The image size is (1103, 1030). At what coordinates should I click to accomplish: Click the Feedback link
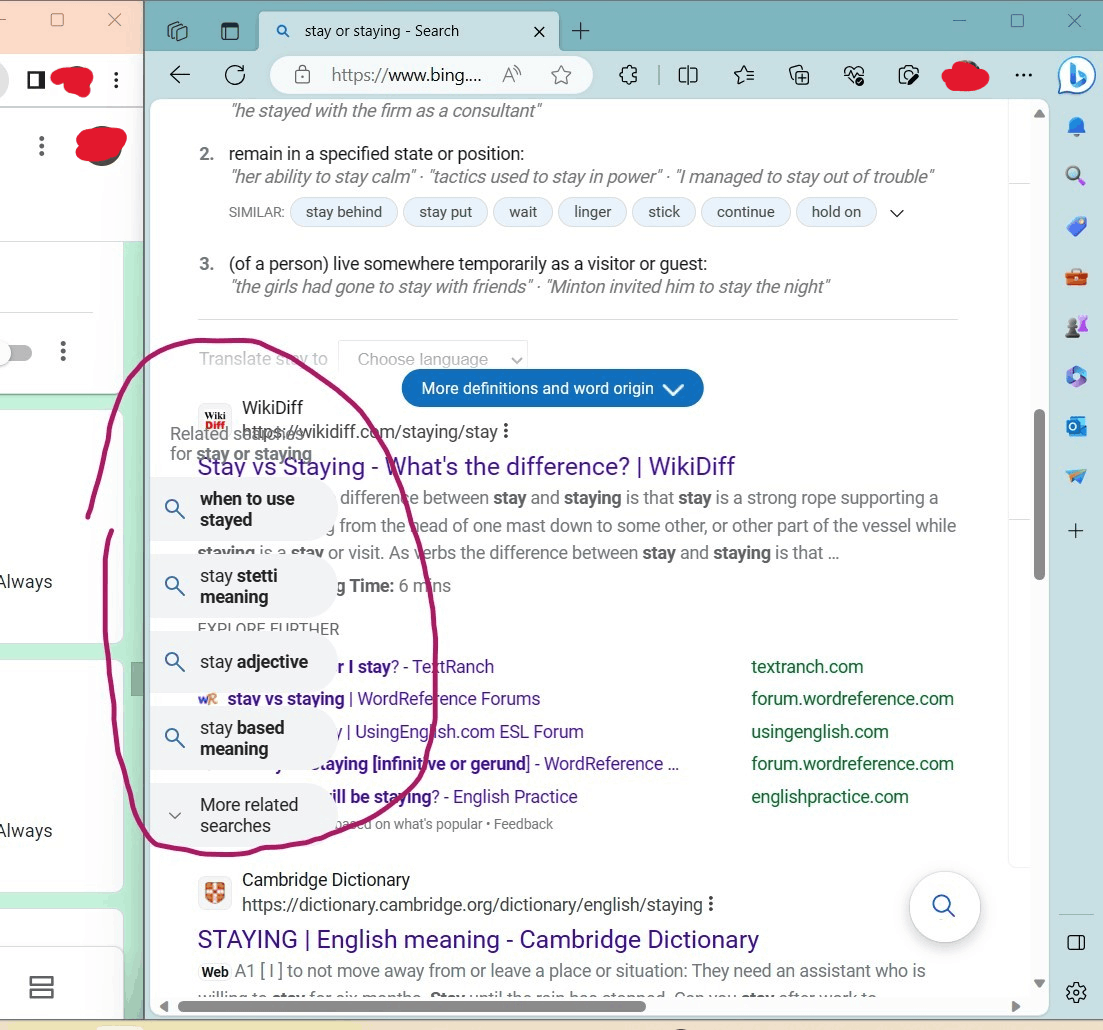pyautogui.click(x=523, y=824)
